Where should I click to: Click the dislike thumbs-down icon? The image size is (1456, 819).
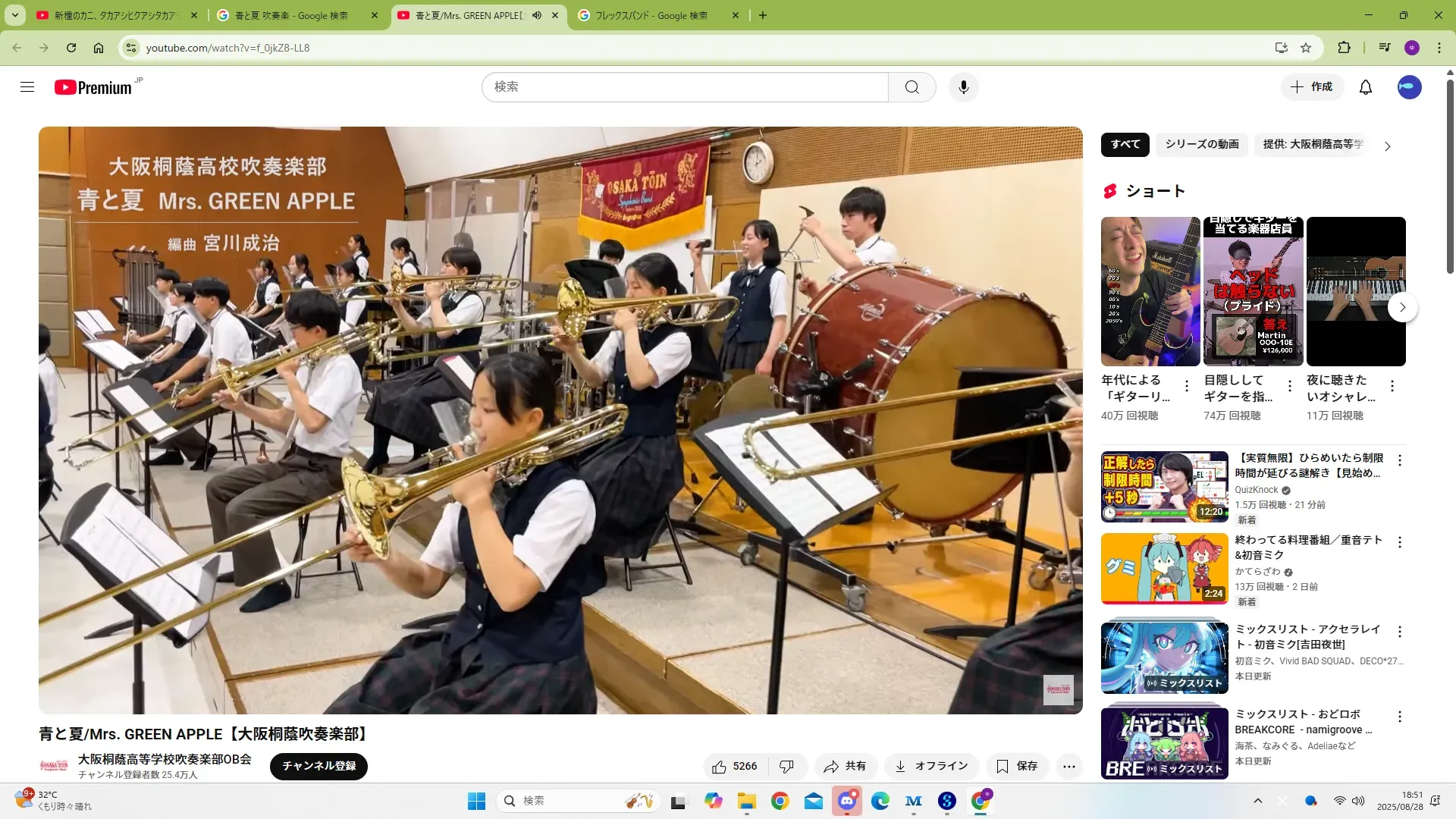(x=786, y=766)
